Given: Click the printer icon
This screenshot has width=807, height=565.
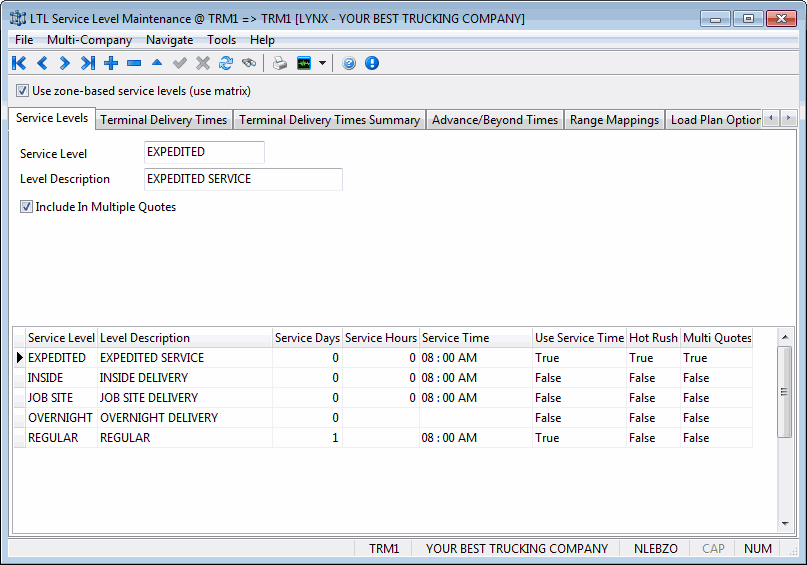Looking at the screenshot, I should [x=280, y=63].
